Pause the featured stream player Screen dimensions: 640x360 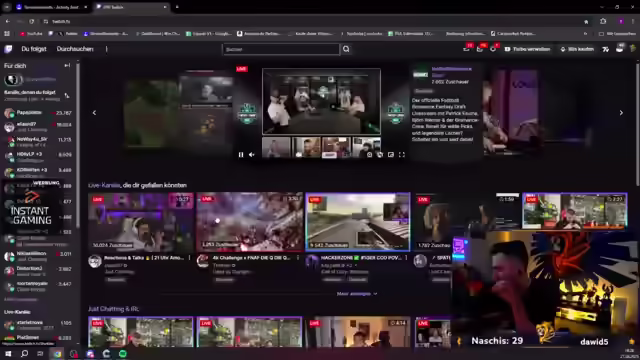[x=241, y=155]
